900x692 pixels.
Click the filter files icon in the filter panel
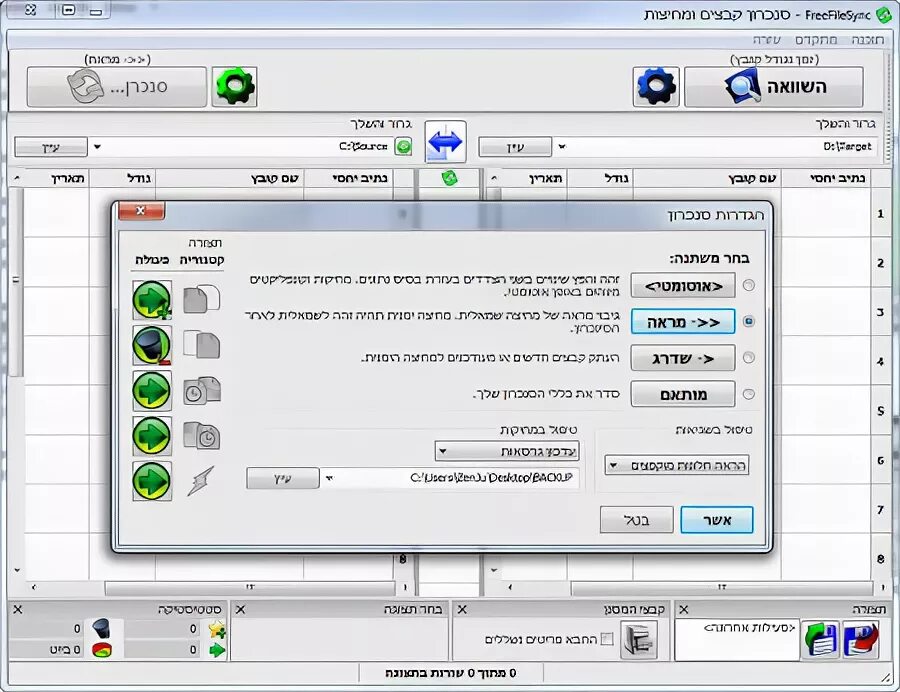(639, 639)
